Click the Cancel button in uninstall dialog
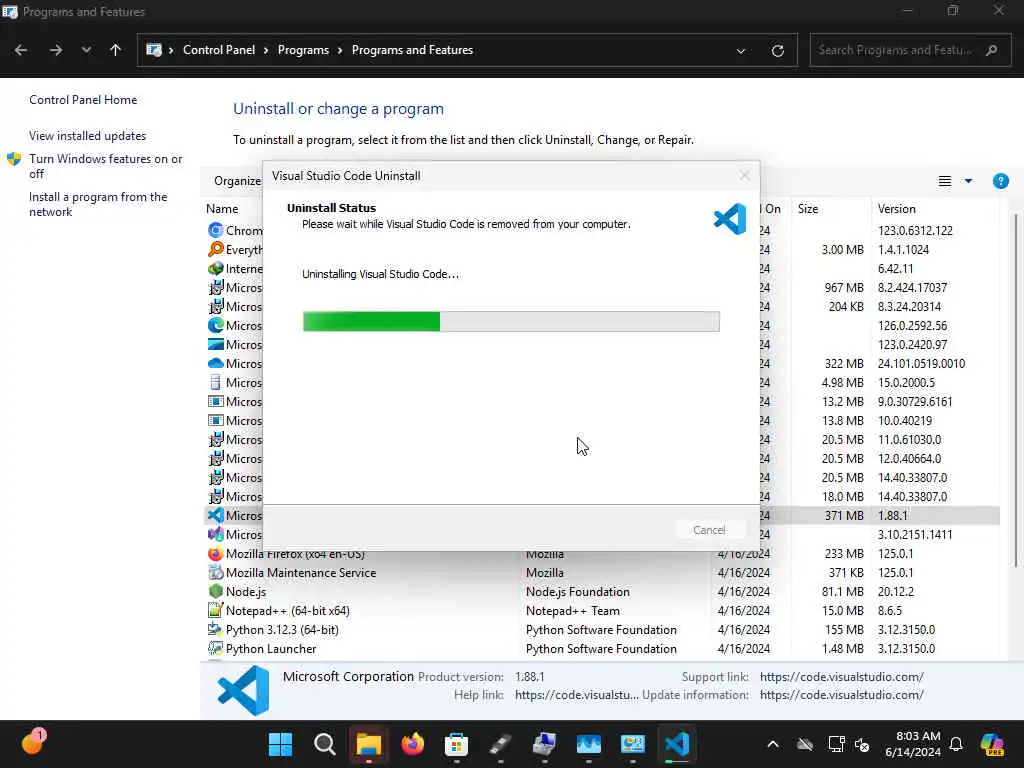This screenshot has height=768, width=1024. tap(709, 530)
